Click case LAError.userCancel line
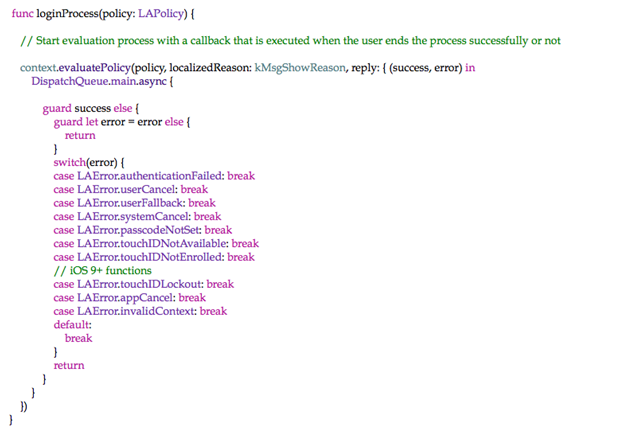 131,189
